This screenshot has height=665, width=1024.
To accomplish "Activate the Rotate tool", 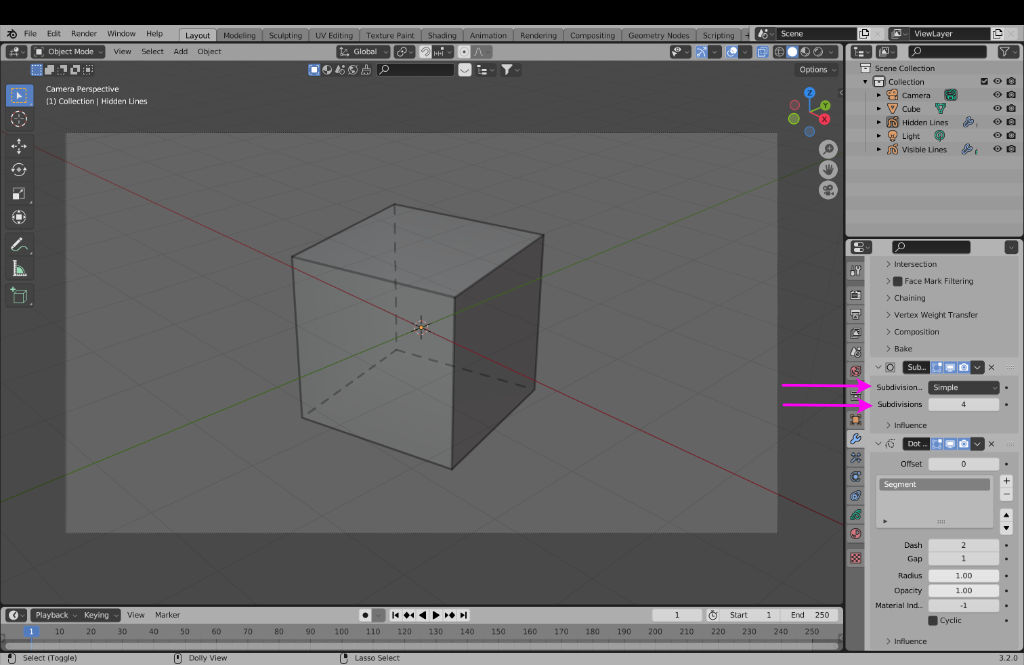I will 19,169.
